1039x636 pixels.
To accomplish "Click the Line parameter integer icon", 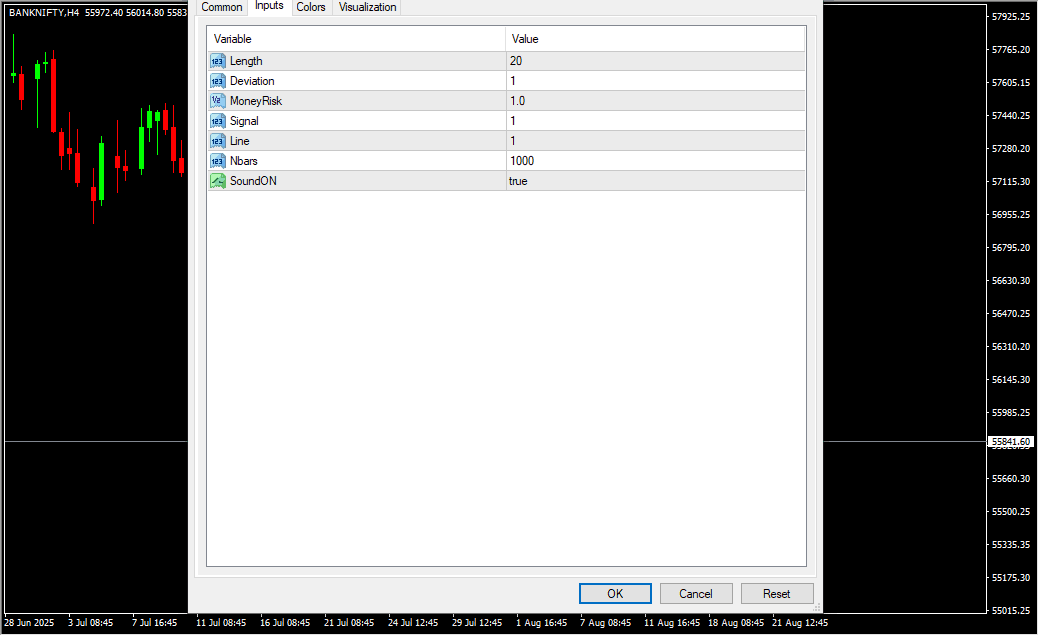I will pyautogui.click(x=217, y=141).
